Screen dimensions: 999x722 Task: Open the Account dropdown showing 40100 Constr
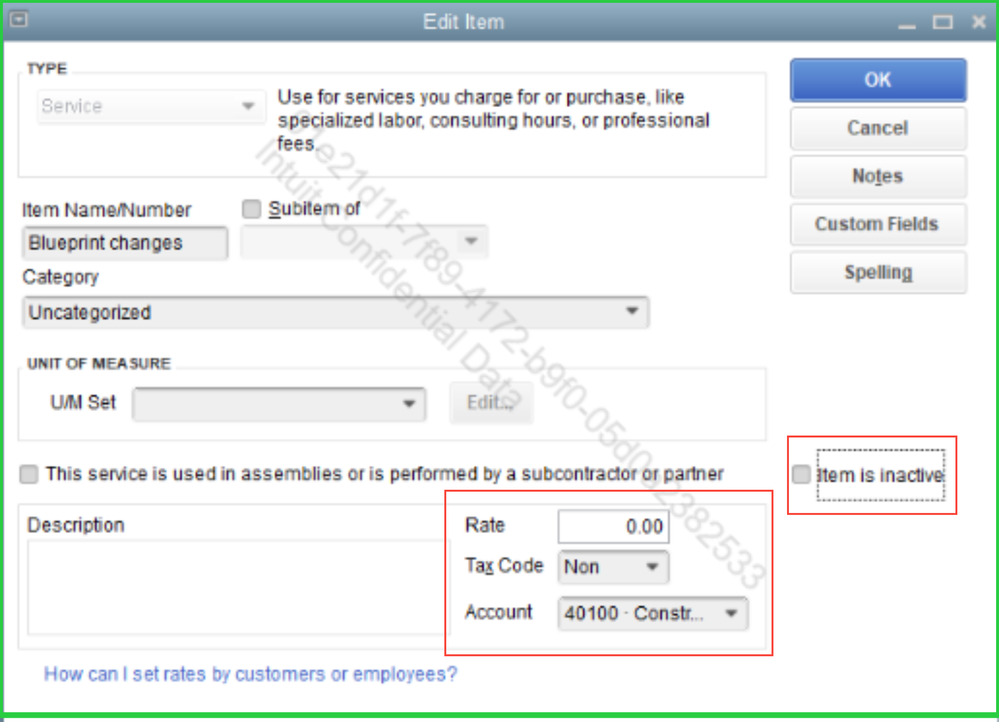729,613
